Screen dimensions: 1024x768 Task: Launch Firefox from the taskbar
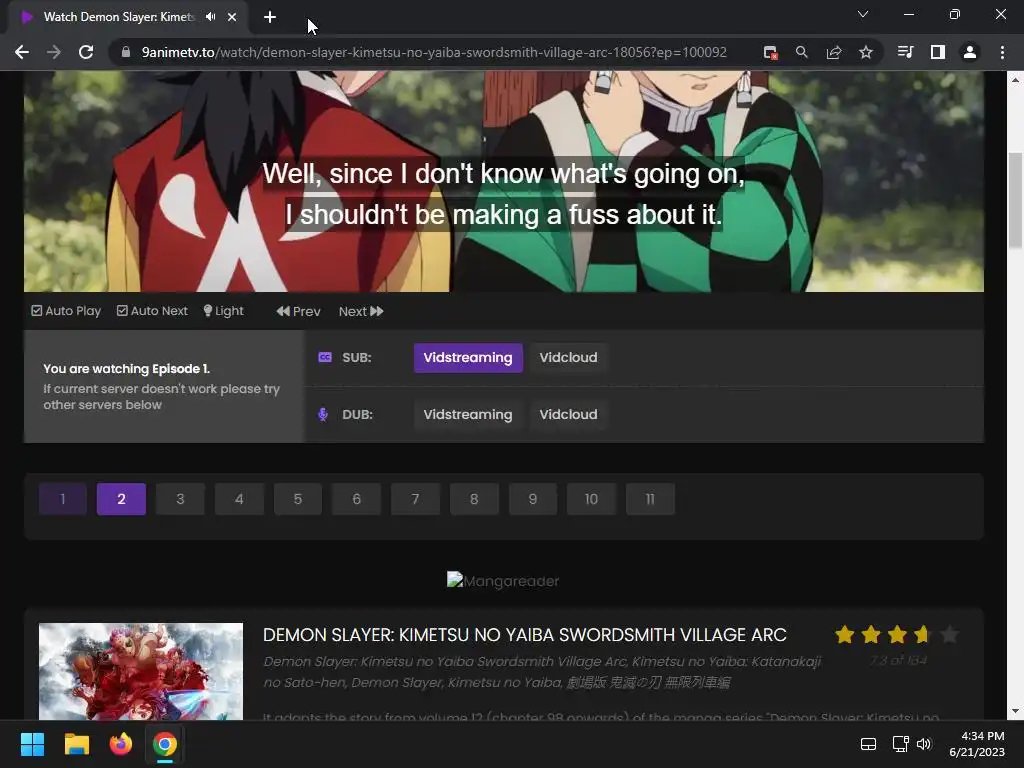121,744
